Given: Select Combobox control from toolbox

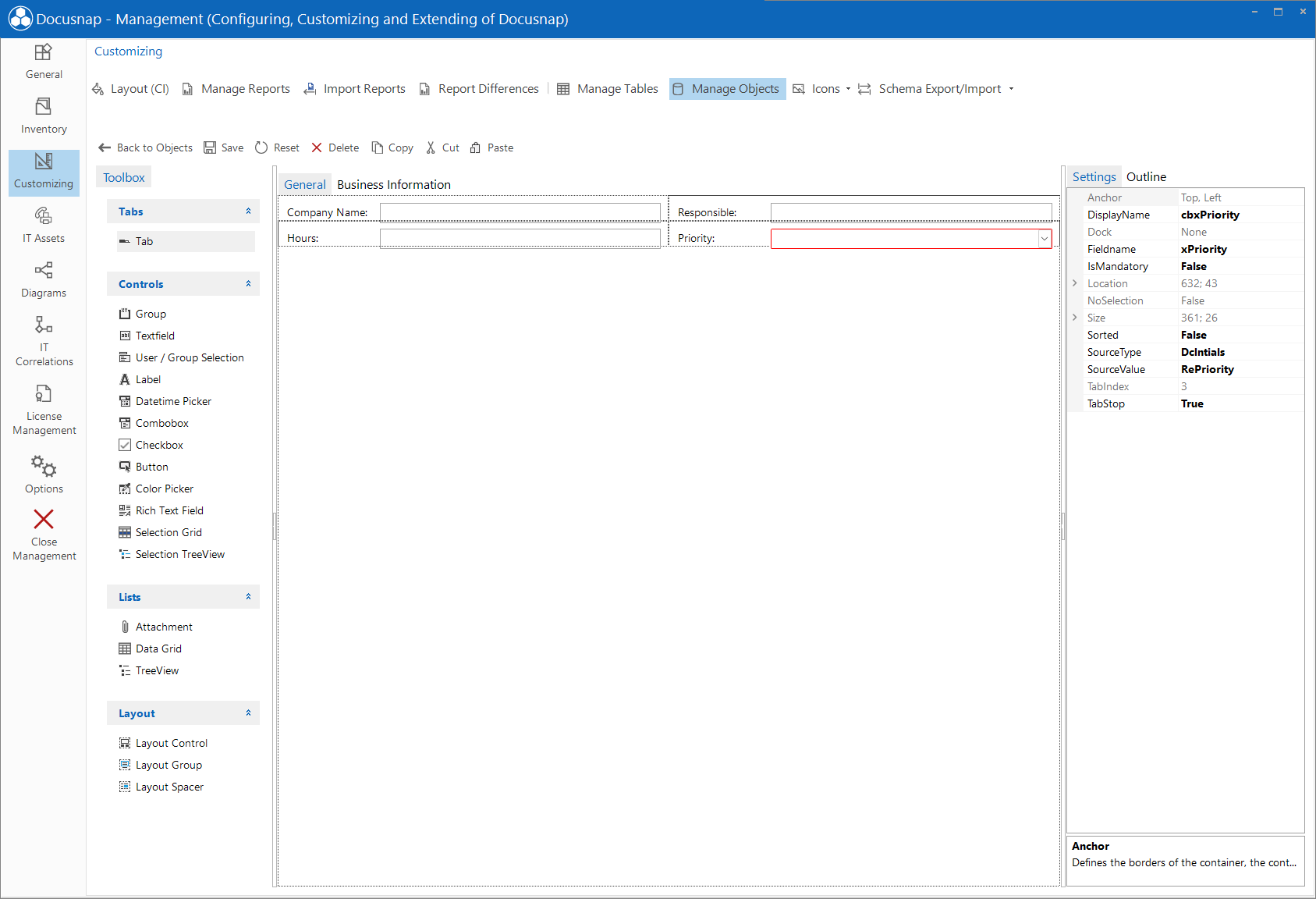Looking at the screenshot, I should pyautogui.click(x=154, y=423).
